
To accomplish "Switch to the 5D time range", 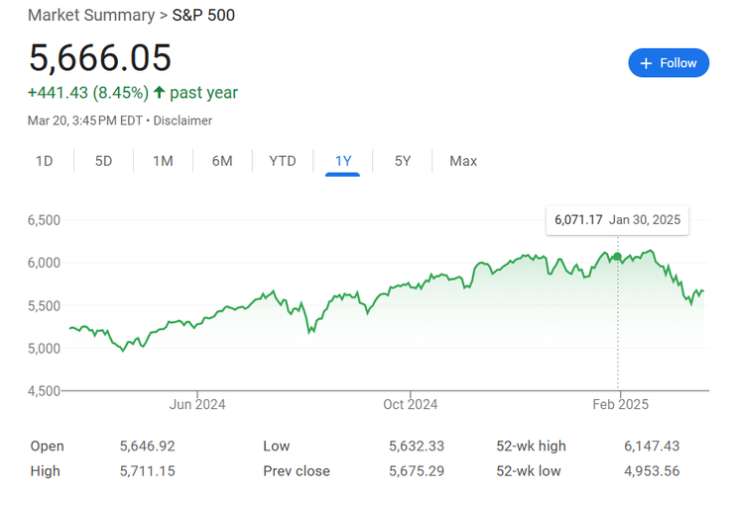I will click(104, 161).
